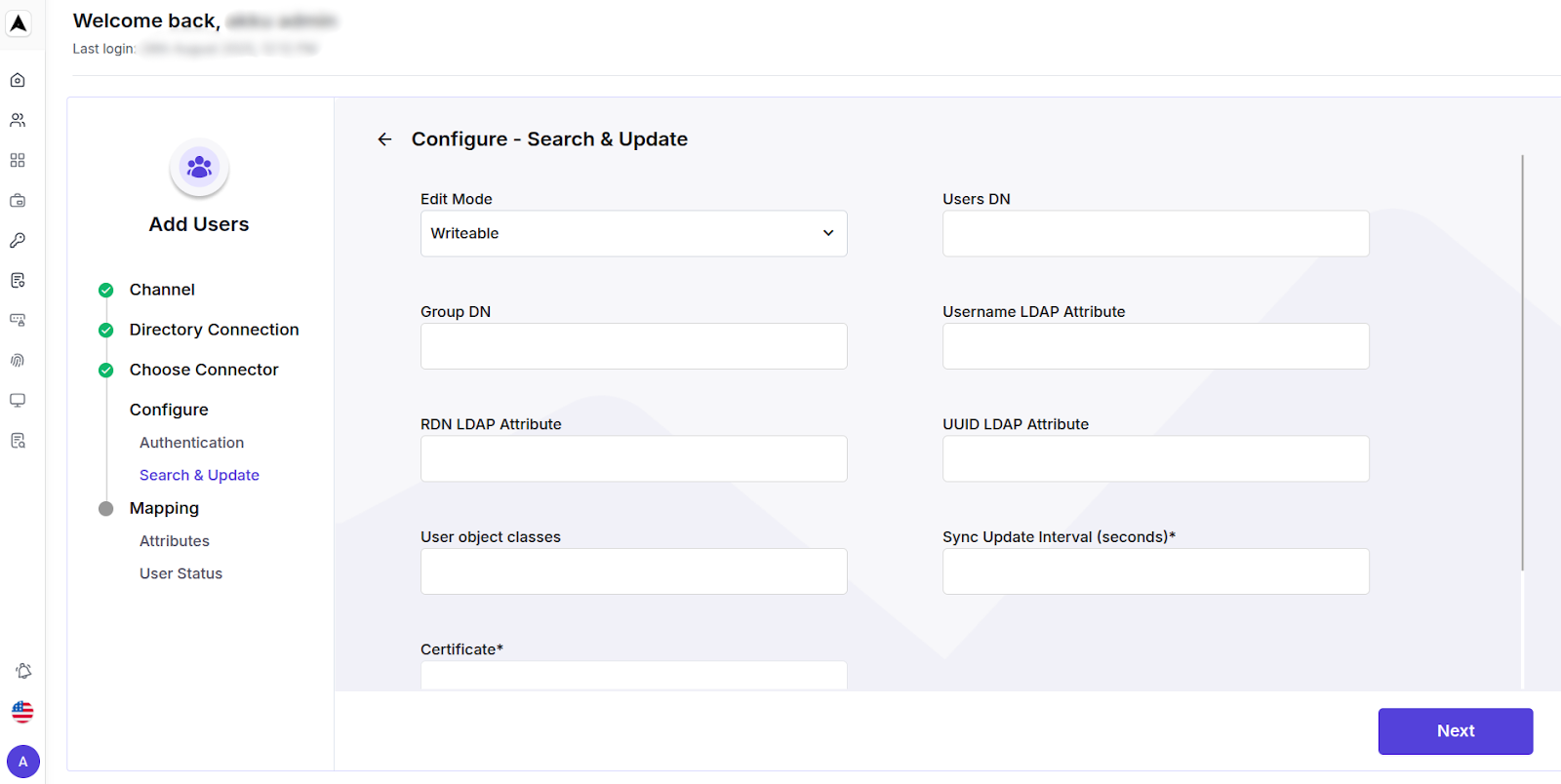Open the users icon in sidebar
Image resolution: width=1561 pixels, height=784 pixels.
(x=18, y=120)
